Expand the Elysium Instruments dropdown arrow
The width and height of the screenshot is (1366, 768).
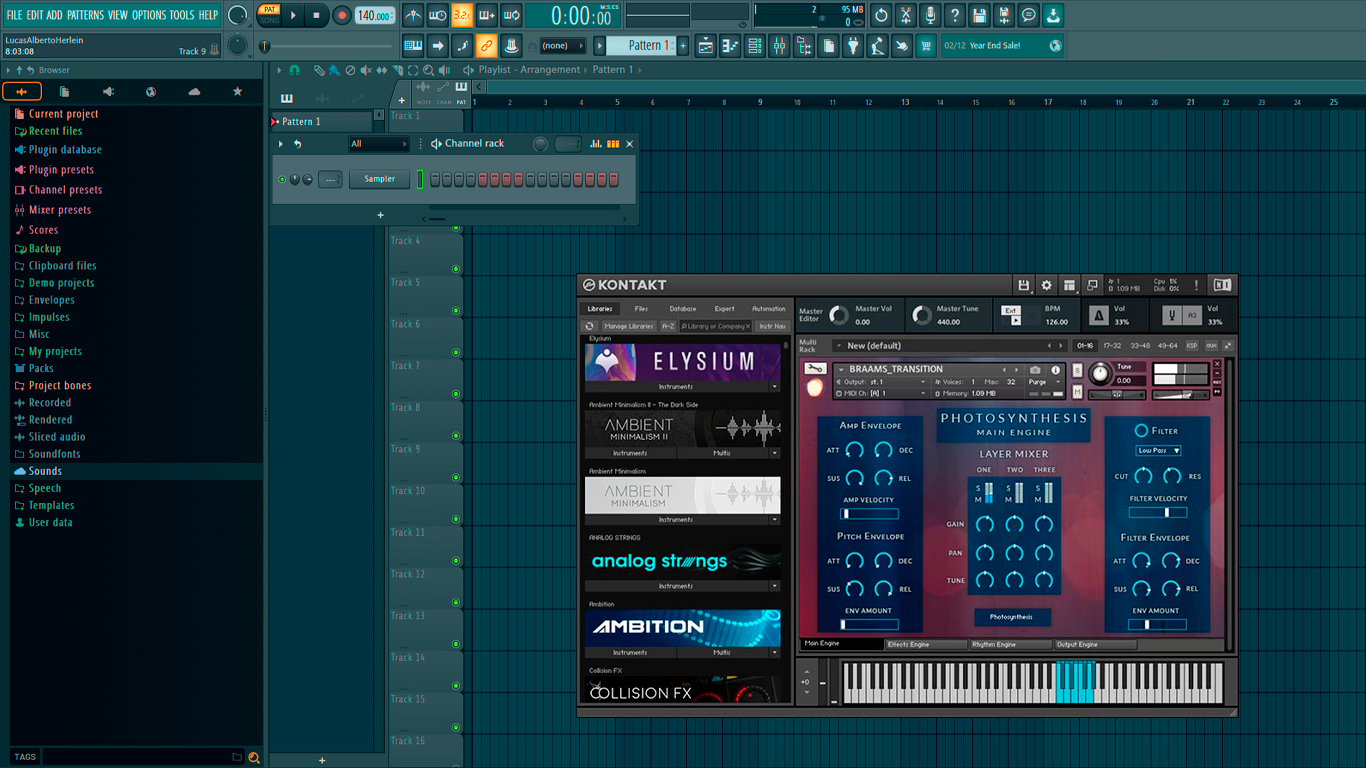point(774,386)
